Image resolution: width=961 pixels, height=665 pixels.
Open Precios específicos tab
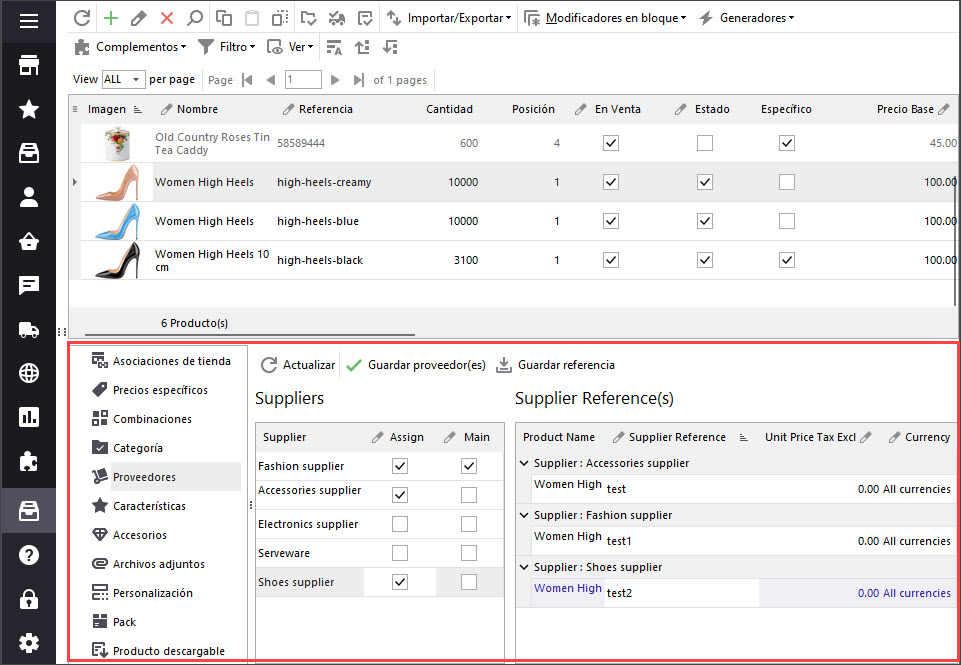coord(150,390)
